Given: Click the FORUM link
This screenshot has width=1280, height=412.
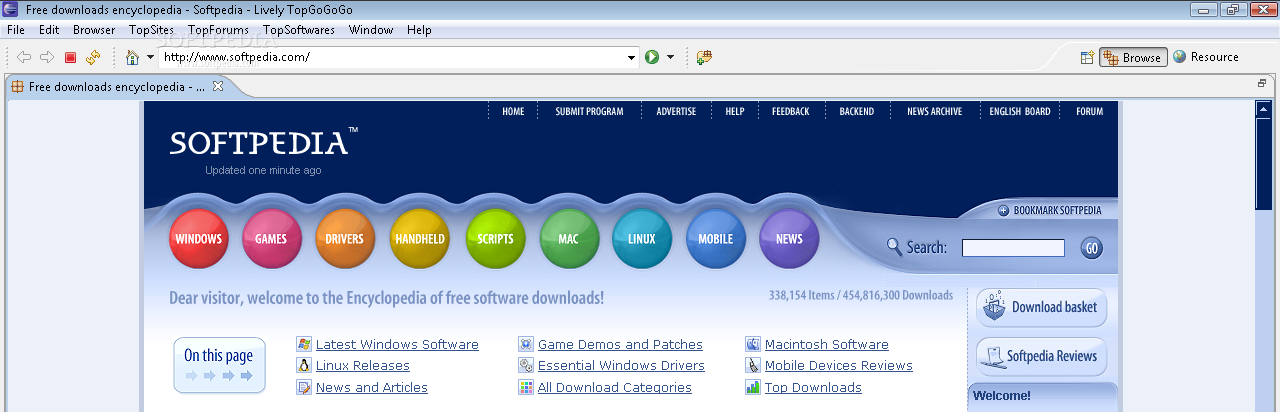Looking at the screenshot, I should (x=1090, y=112).
